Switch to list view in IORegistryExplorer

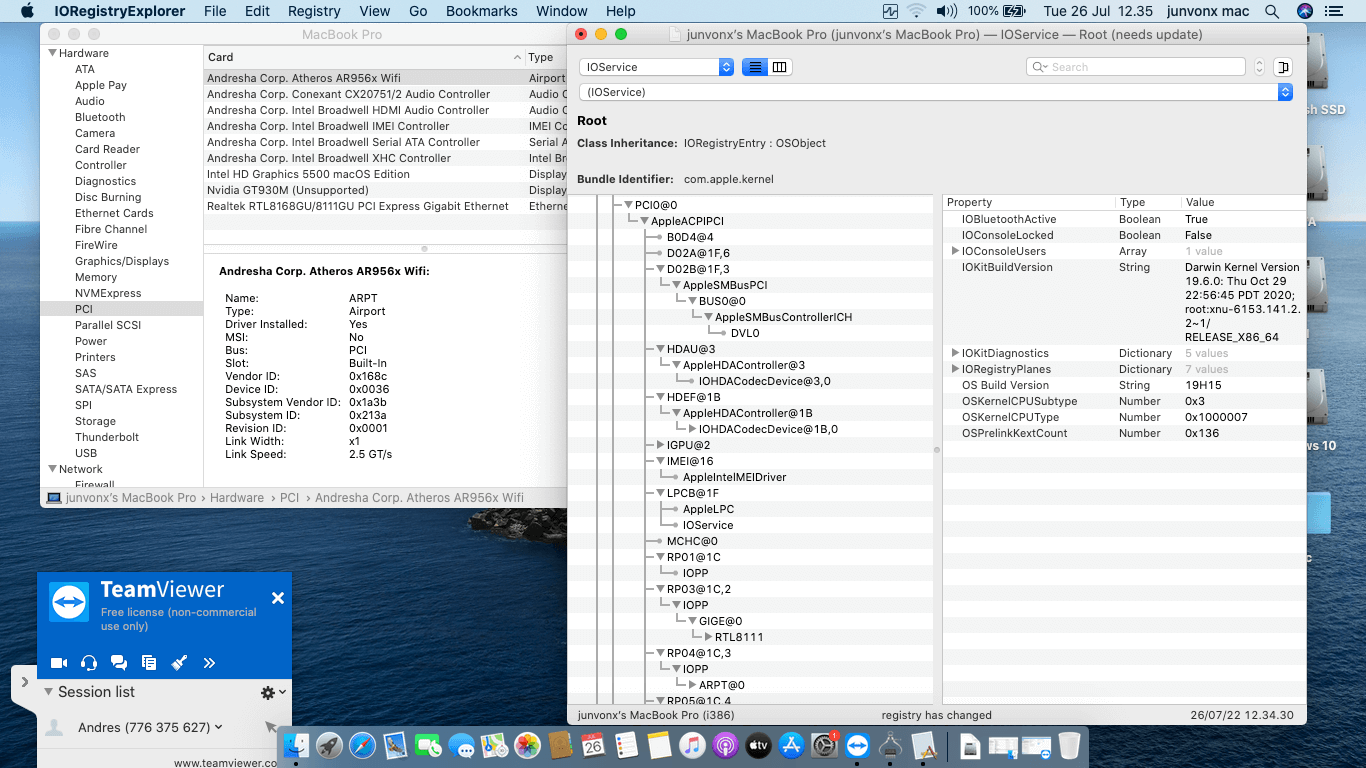(x=755, y=67)
